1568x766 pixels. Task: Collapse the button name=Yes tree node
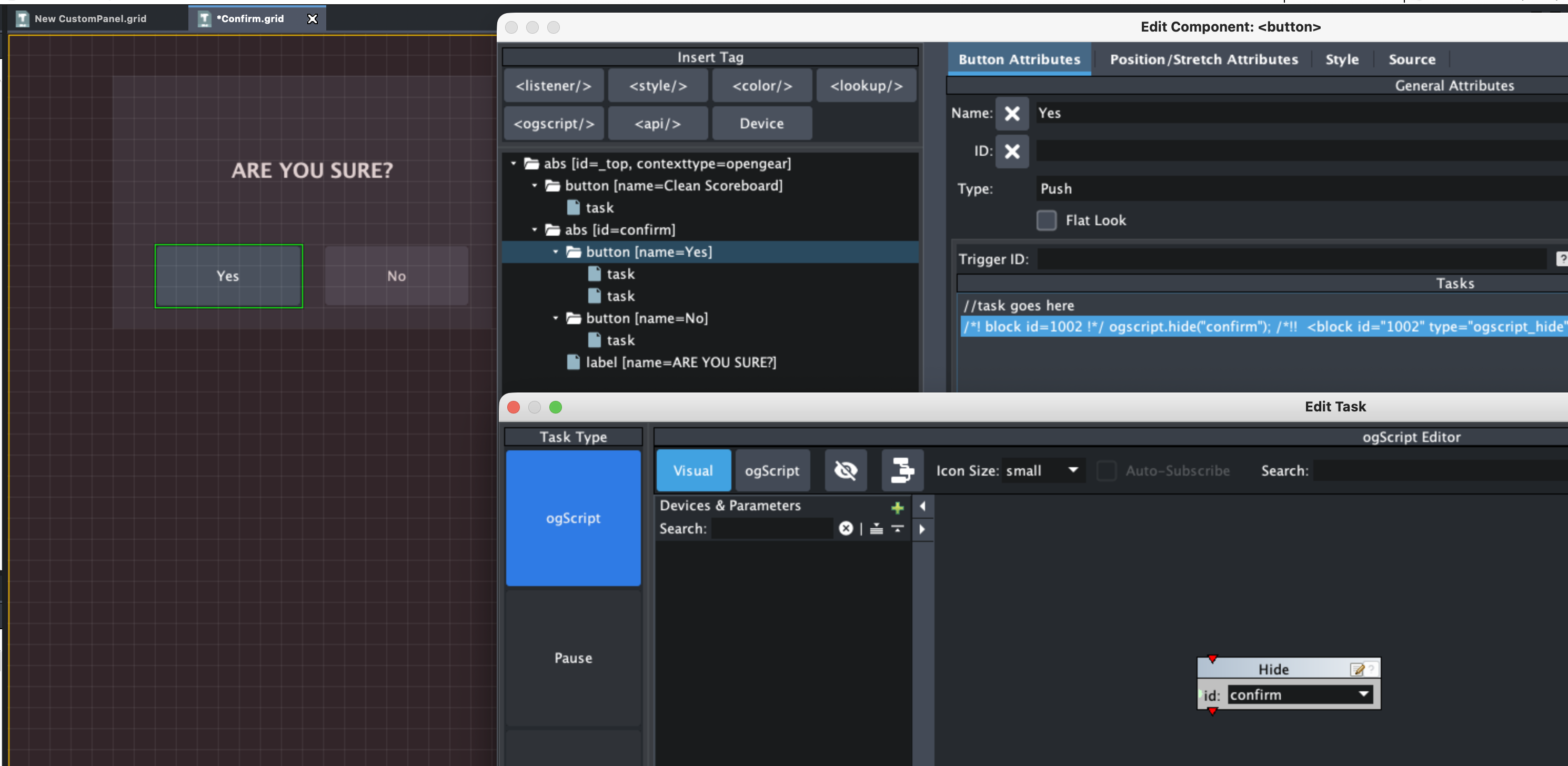555,252
